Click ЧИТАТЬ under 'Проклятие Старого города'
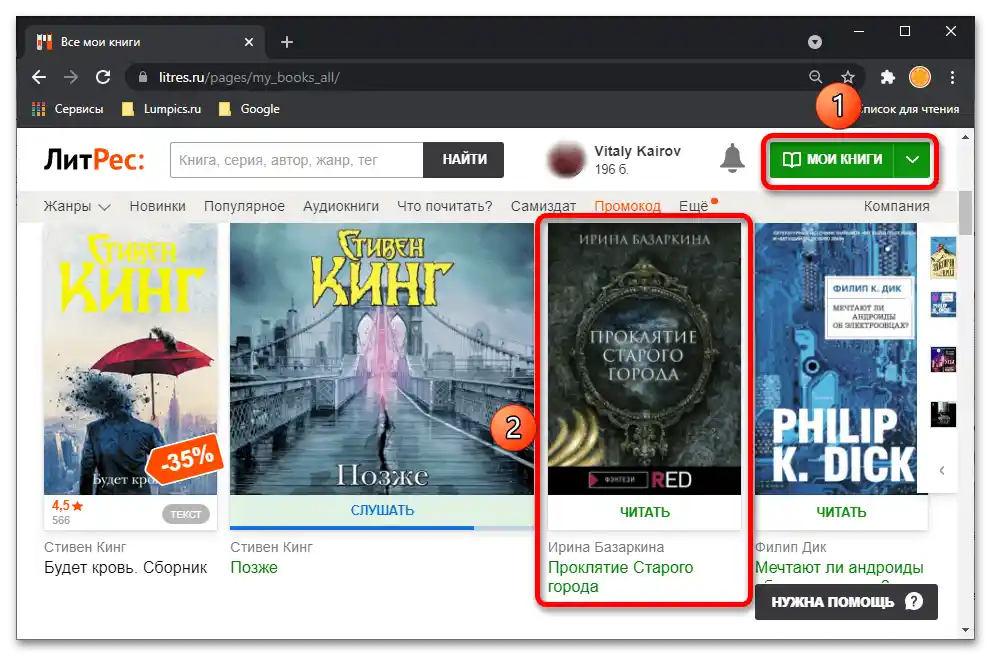Viewport: 991px width, 656px height. click(x=644, y=512)
